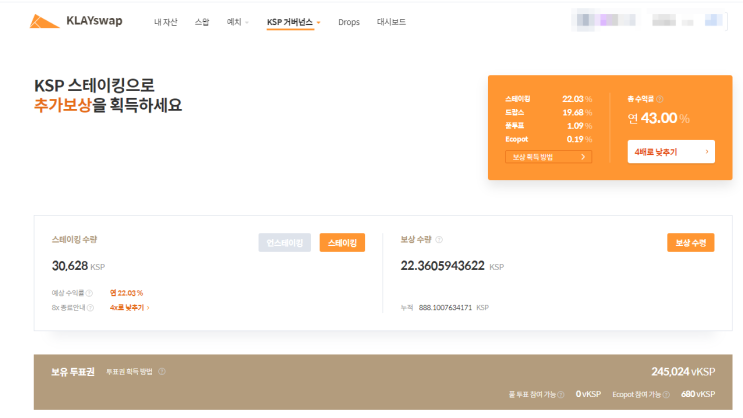
Task: Click the orange 스테이킹 button
Action: 342,243
